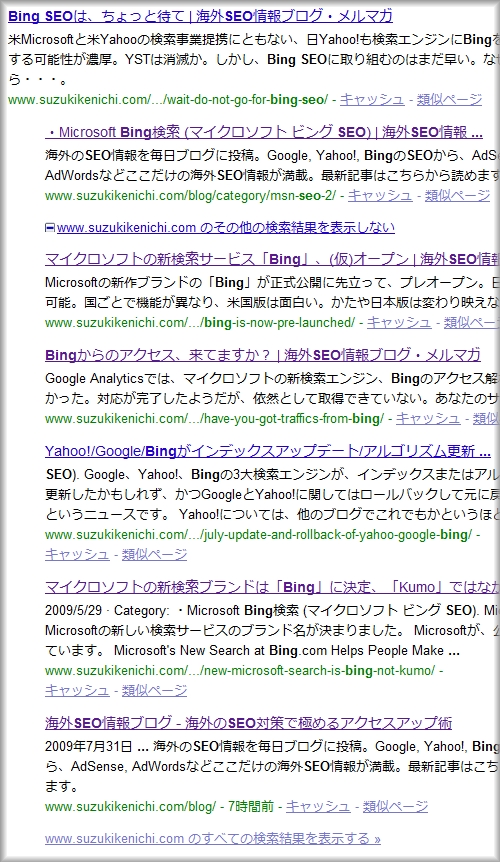
Task: Open キャッシュ link for wait-do-not-go-for-bing-seo result
Action: 372,100
